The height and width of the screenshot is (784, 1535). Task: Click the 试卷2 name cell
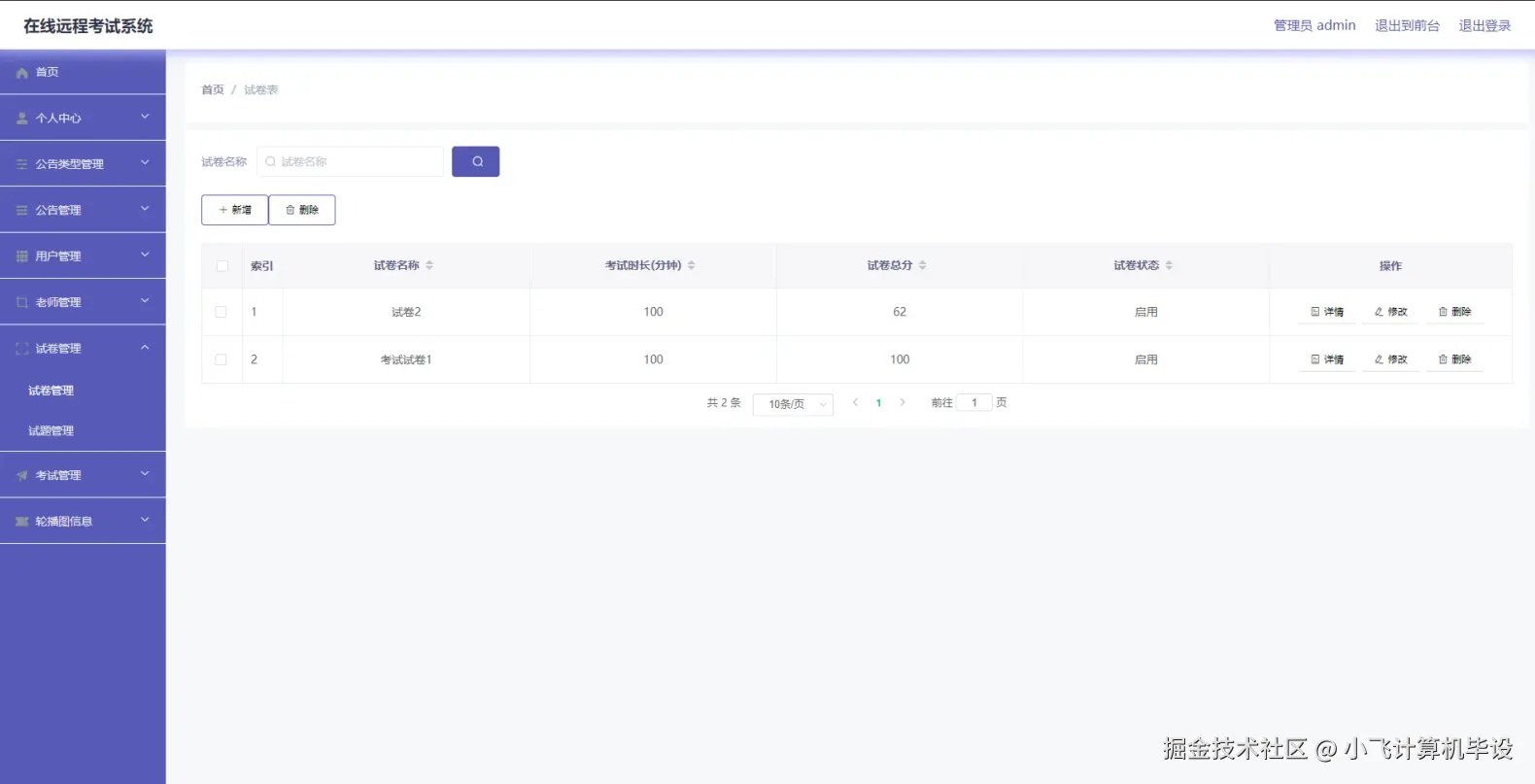point(406,312)
